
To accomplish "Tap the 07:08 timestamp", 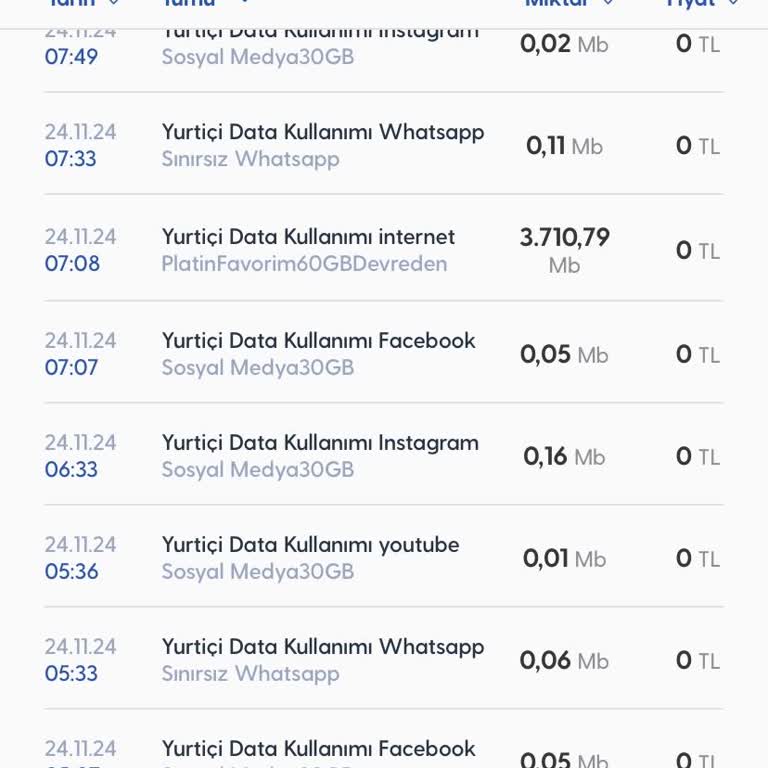I will pyautogui.click(x=71, y=264).
